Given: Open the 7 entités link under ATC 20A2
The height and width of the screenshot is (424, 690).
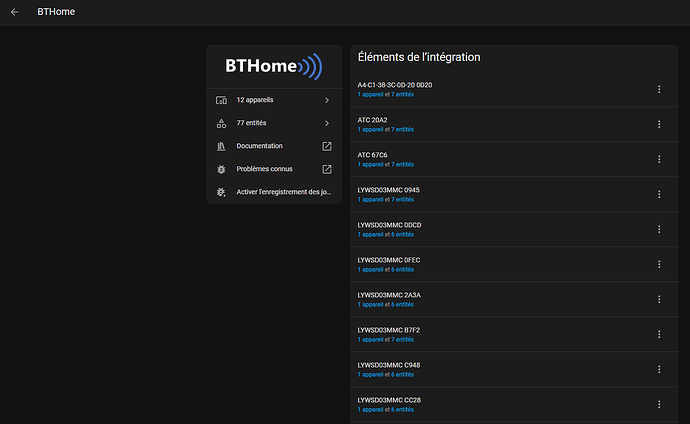Looking at the screenshot, I should point(403,130).
